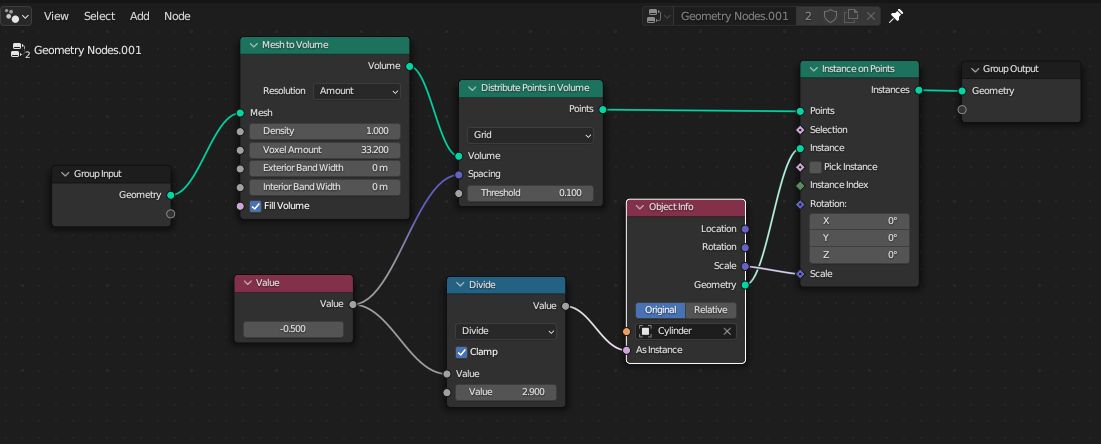The width and height of the screenshot is (1101, 444).
Task: Click the -0.500 value field
Action: (293, 329)
